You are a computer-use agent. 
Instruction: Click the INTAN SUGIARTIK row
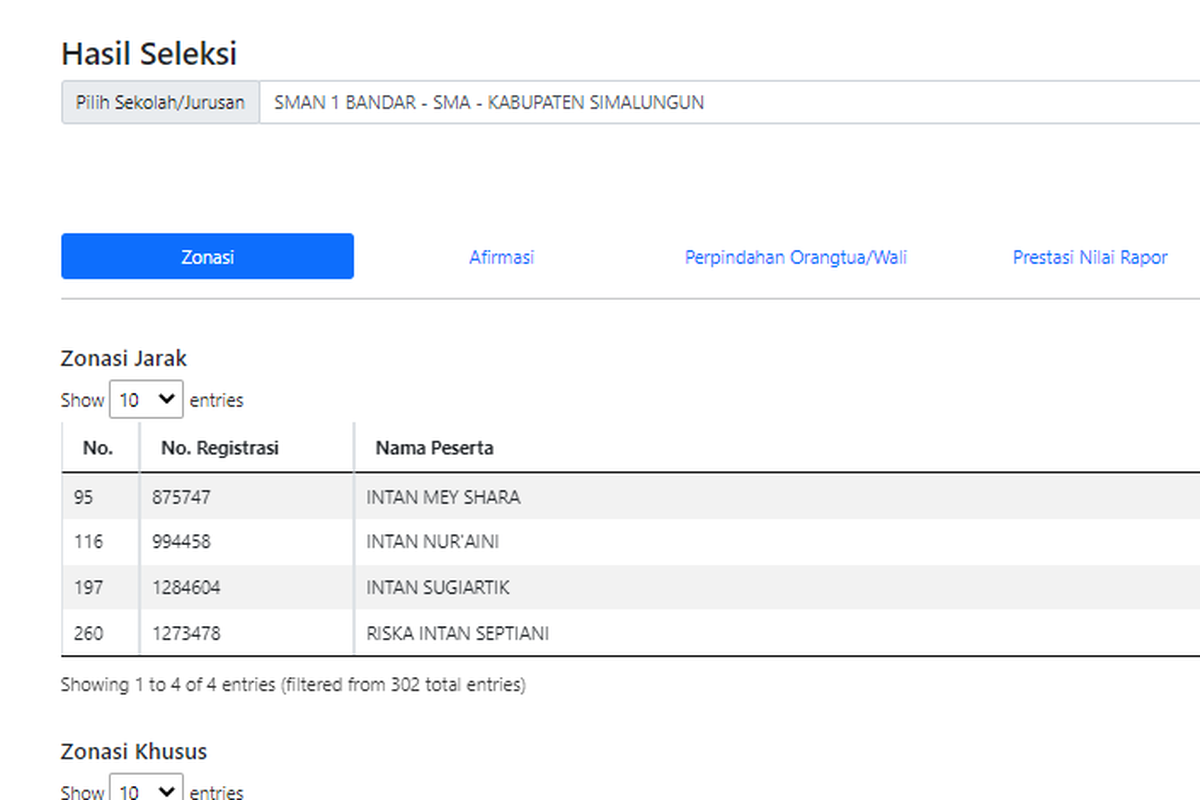click(437, 588)
